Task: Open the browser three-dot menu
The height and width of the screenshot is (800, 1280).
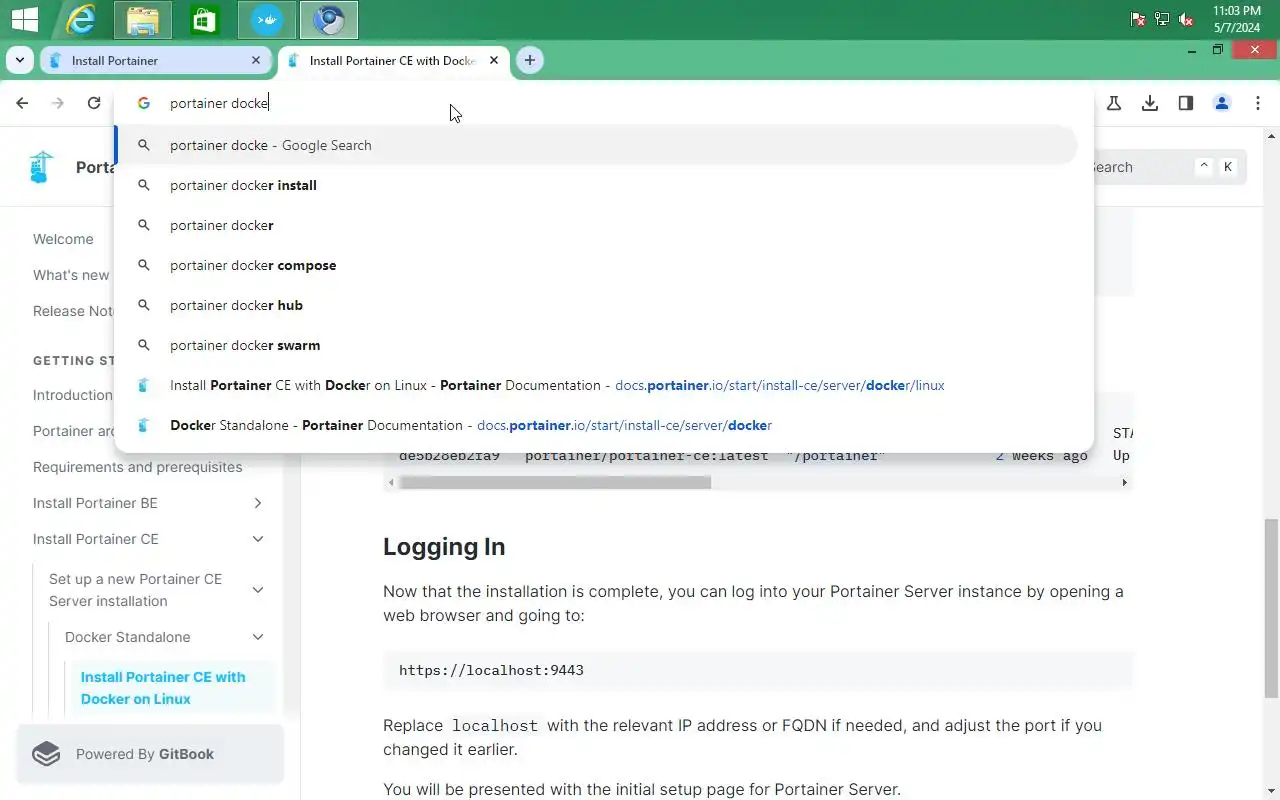Action: point(1258,103)
